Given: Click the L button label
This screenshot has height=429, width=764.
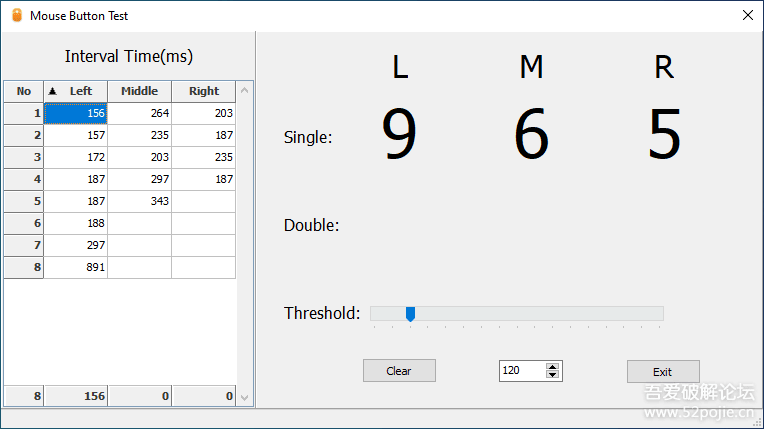Looking at the screenshot, I should [x=400, y=67].
